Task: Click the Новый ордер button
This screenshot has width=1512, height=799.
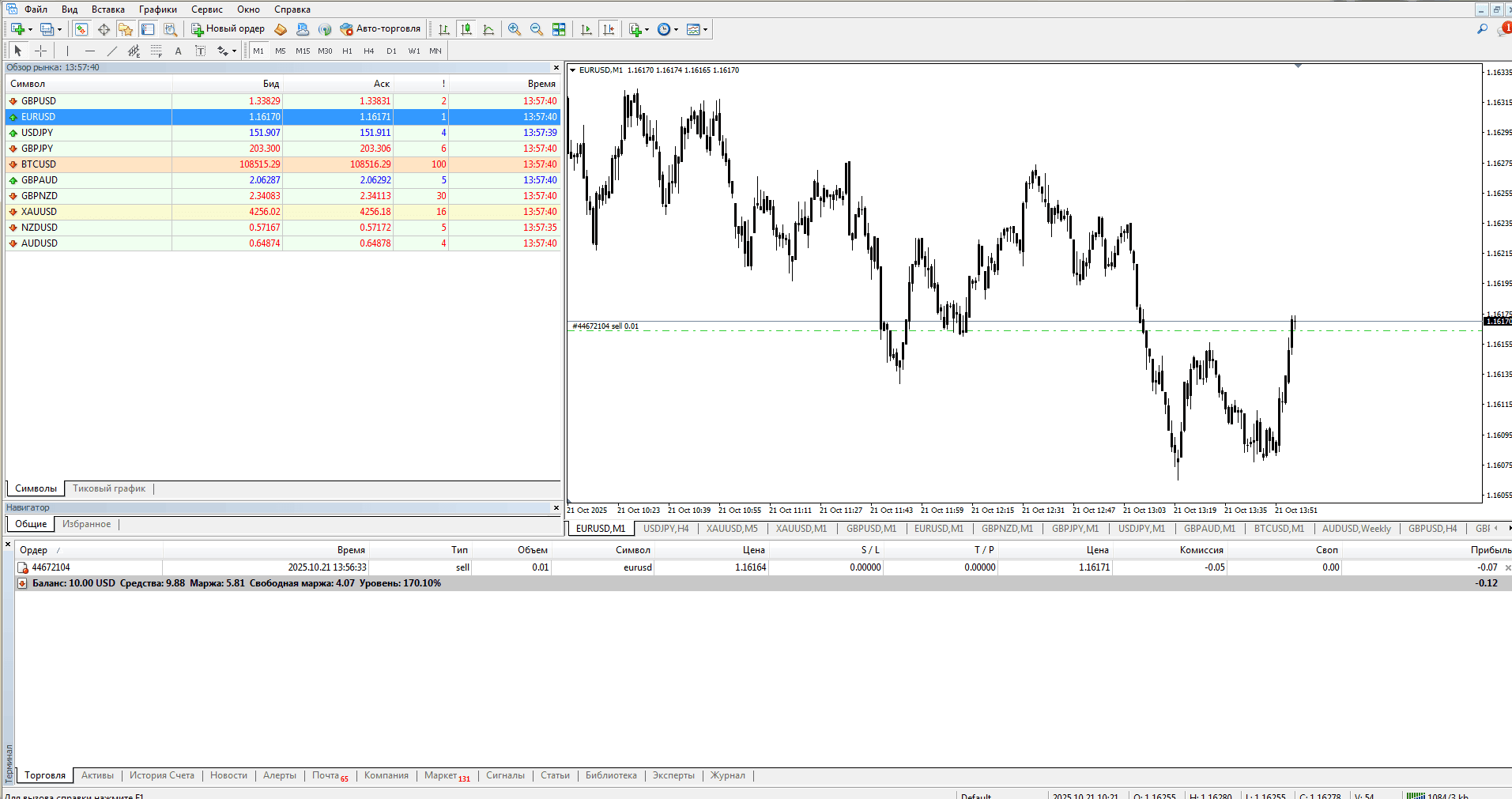Action: pyautogui.click(x=228, y=29)
